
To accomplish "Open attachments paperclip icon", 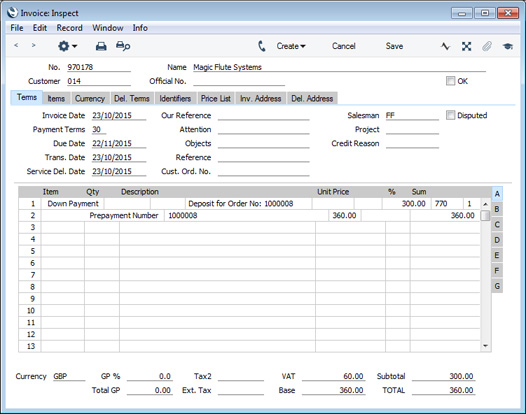I will pyautogui.click(x=487, y=46).
